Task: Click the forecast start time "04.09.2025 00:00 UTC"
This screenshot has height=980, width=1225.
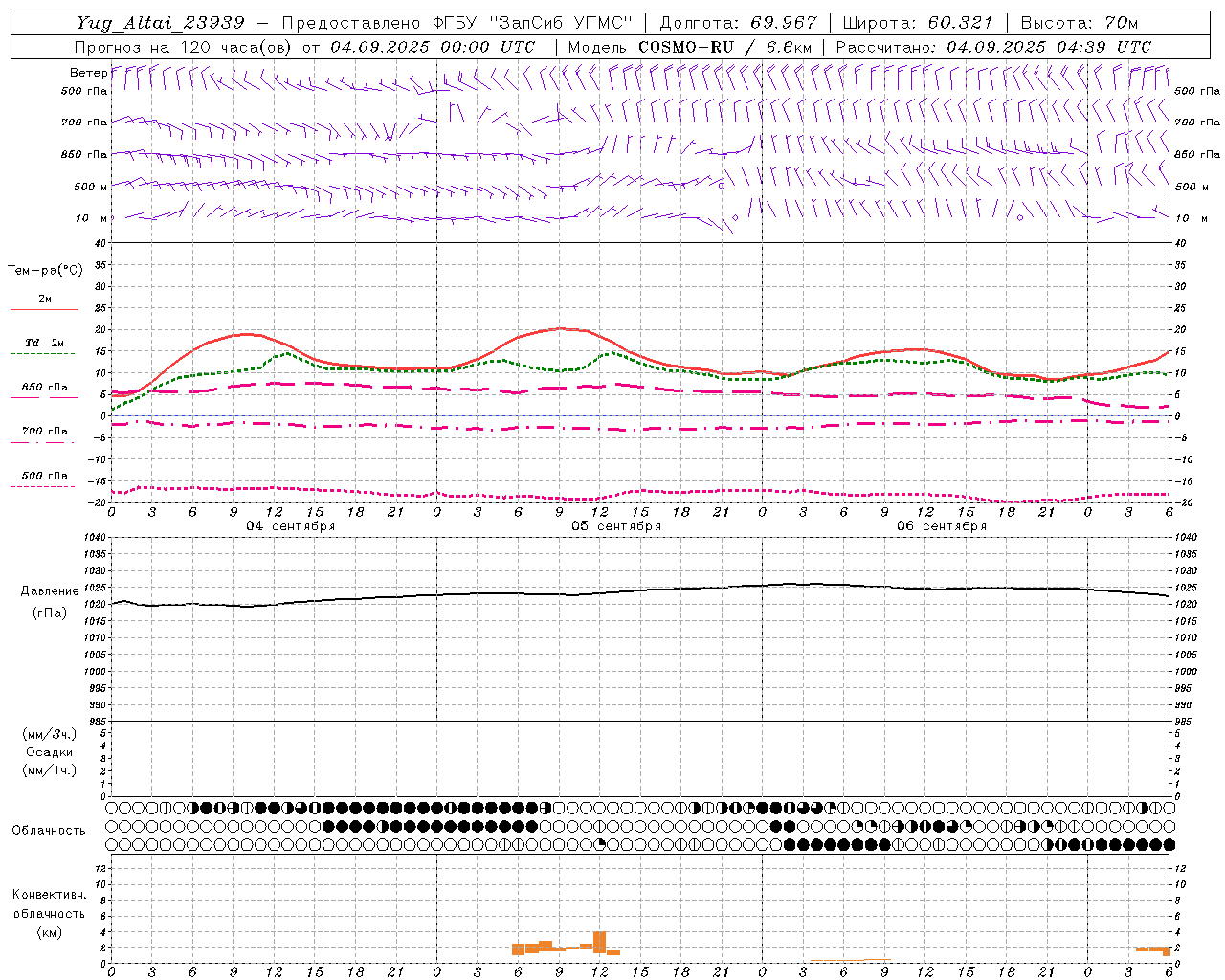Action: 433,47
